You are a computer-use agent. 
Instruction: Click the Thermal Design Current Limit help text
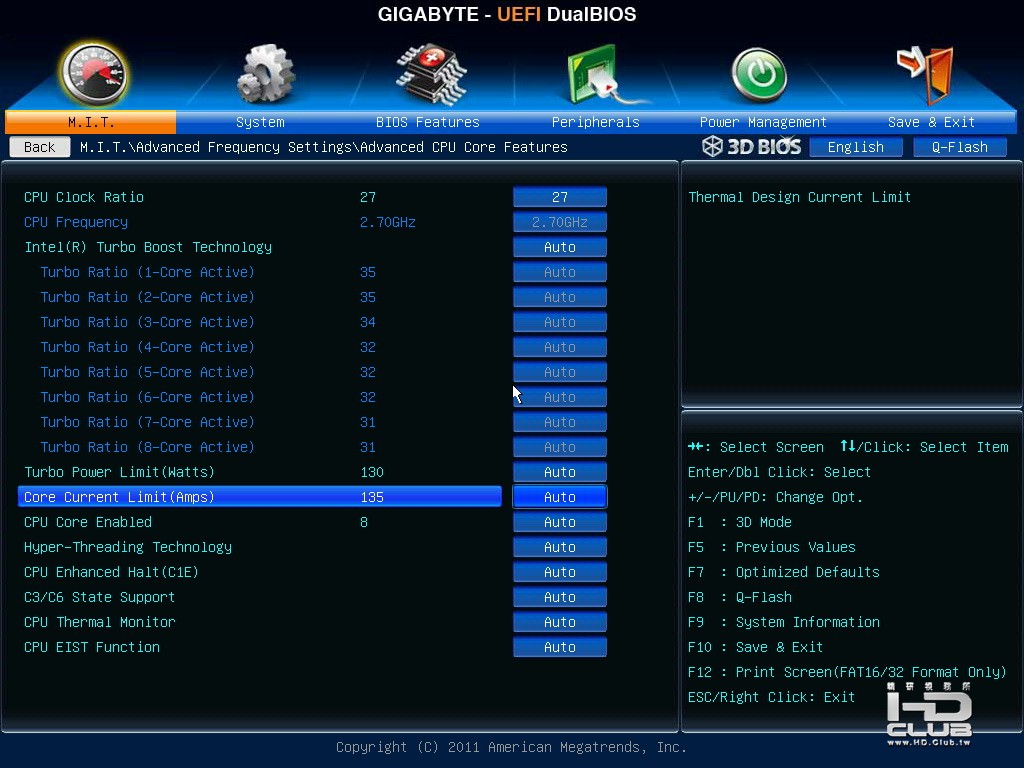[799, 197]
